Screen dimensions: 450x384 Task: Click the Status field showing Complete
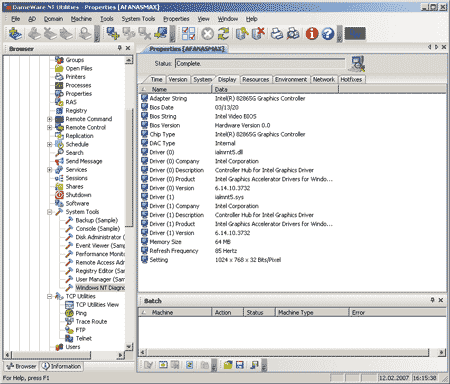point(260,63)
